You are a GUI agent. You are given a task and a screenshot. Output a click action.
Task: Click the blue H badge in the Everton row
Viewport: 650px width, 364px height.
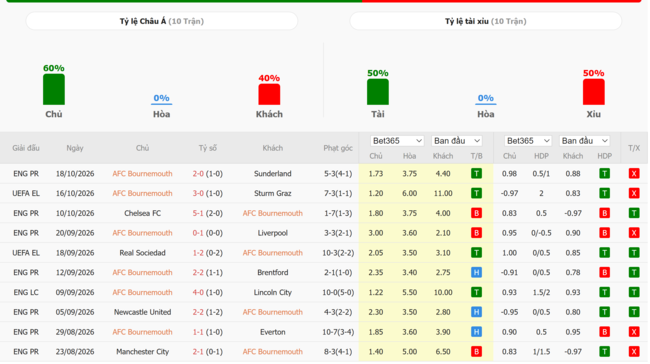(476, 332)
